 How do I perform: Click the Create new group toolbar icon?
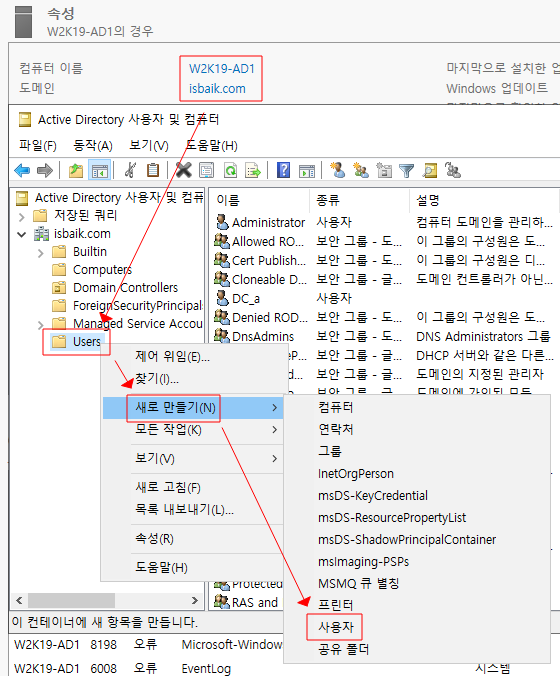coord(361,170)
